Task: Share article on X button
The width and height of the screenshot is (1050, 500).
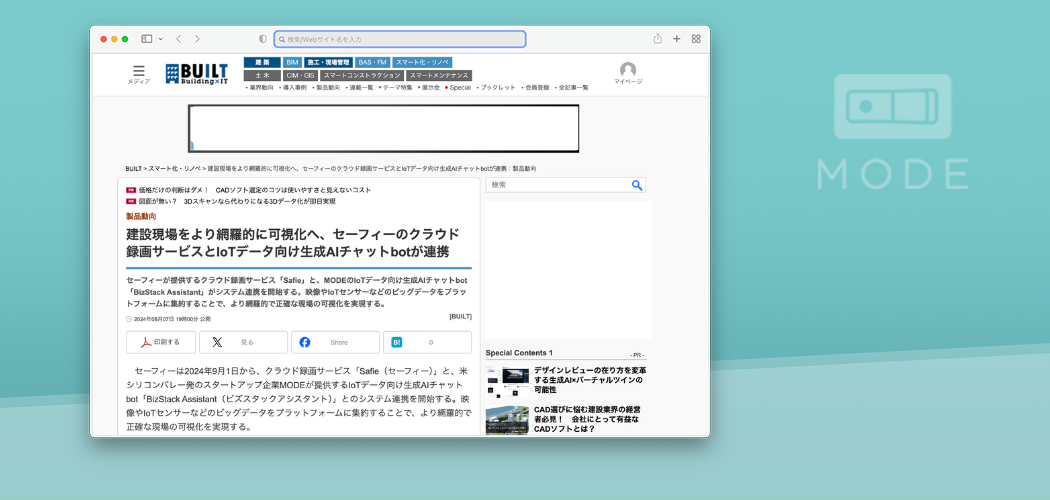Action: click(243, 342)
